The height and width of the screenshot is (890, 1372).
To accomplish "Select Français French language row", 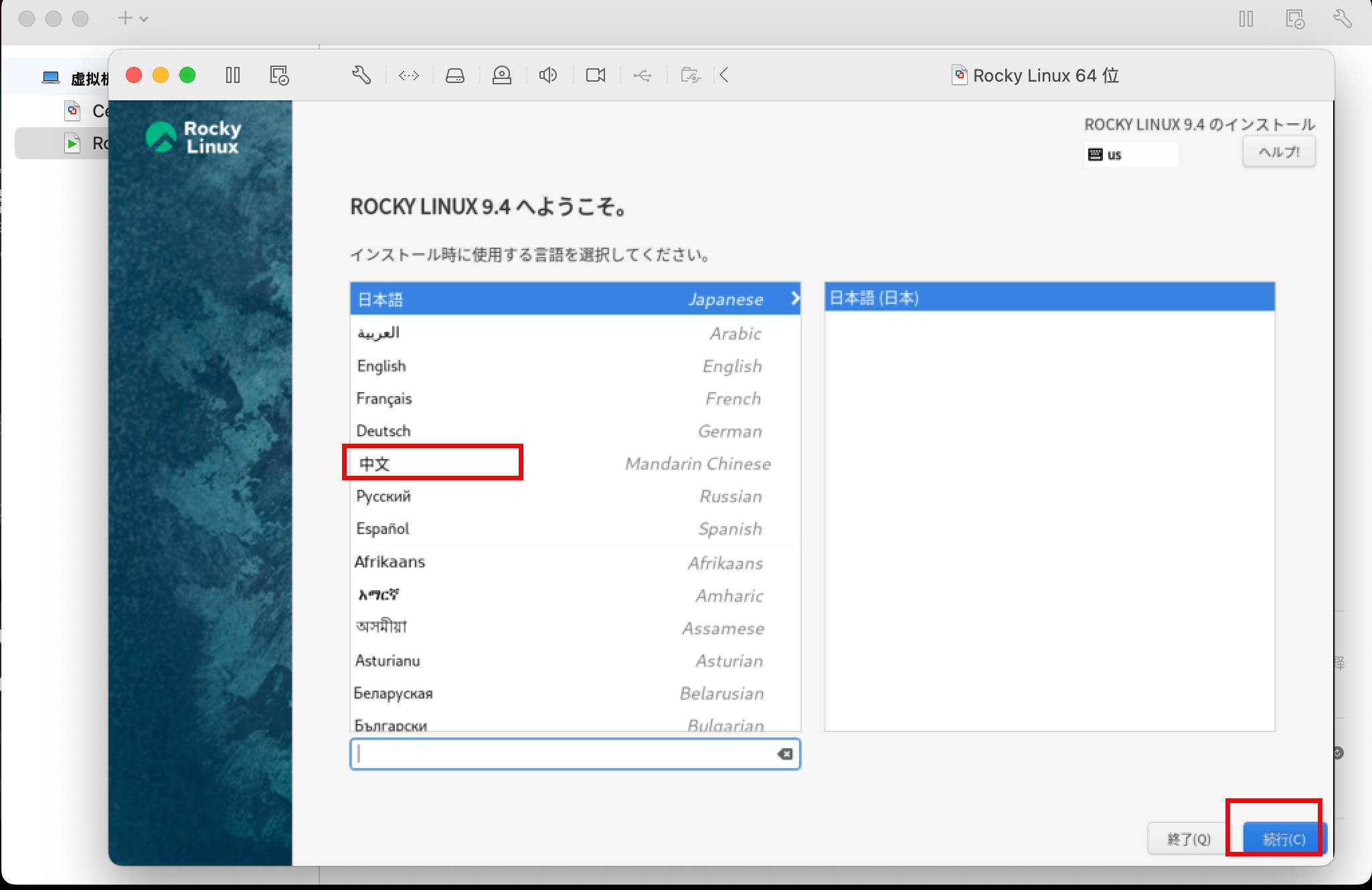I will point(575,399).
